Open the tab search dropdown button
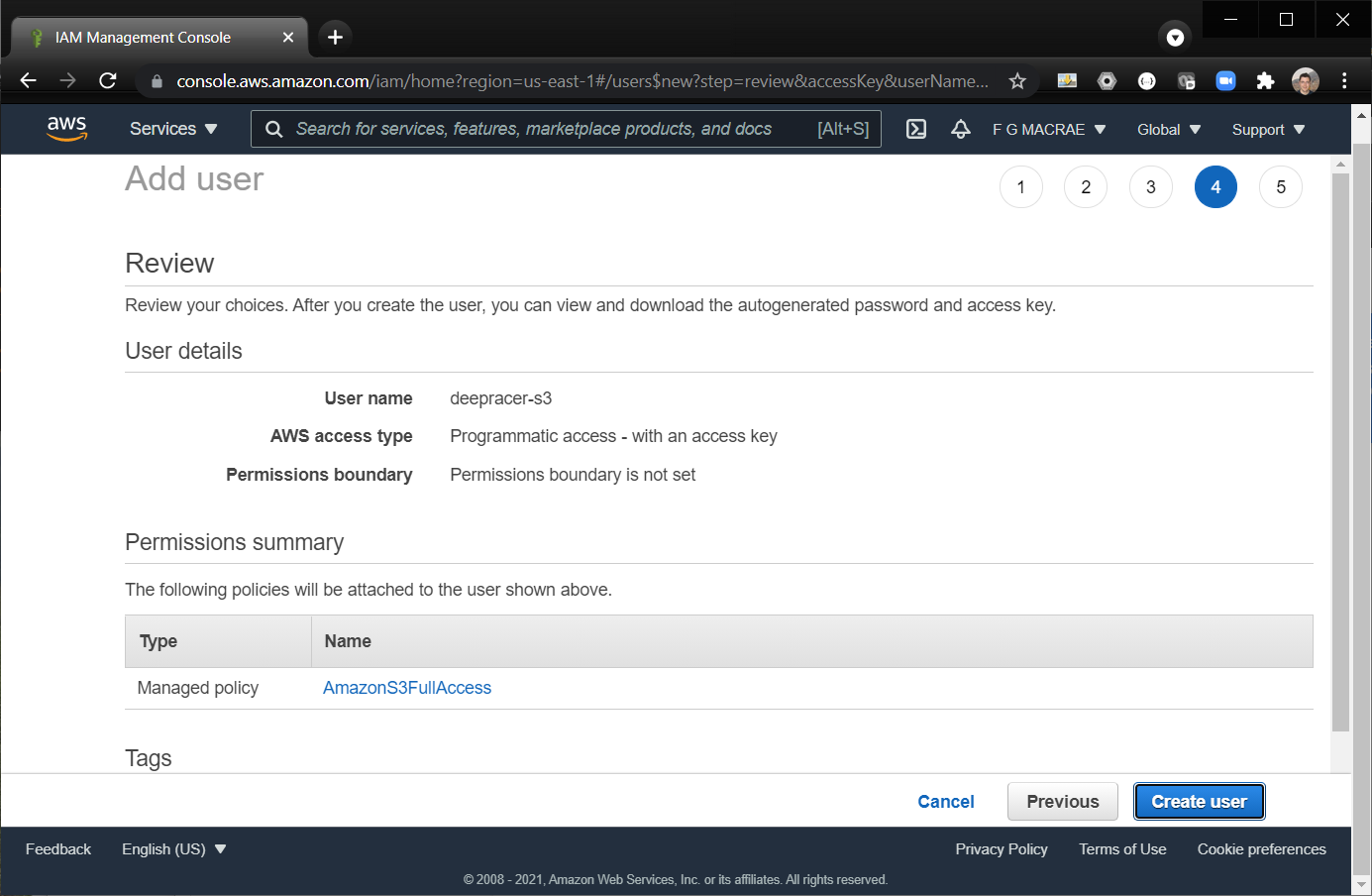This screenshot has height=896, width=1372. point(1175,38)
